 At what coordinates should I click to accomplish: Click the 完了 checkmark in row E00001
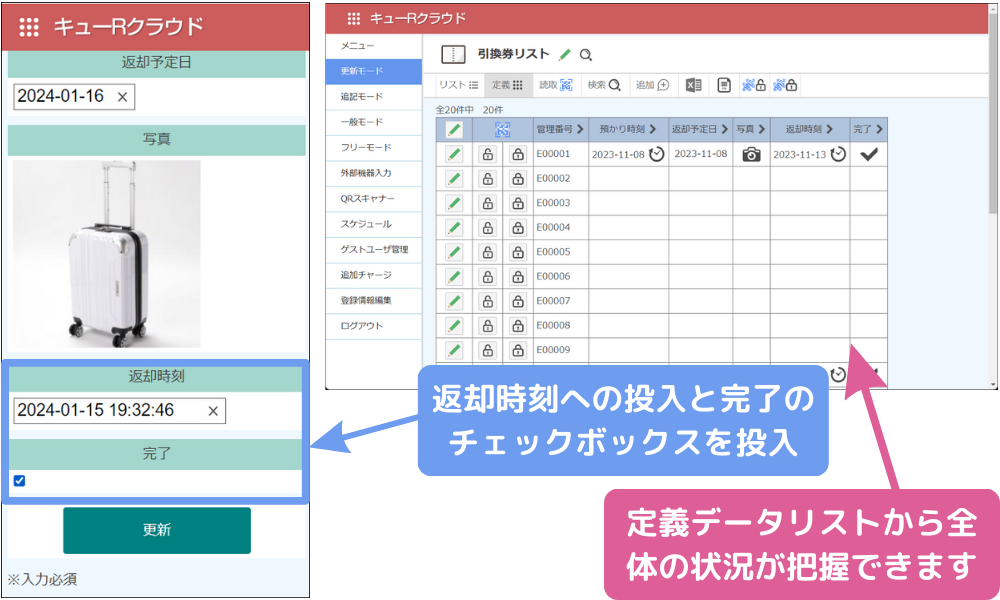869,154
